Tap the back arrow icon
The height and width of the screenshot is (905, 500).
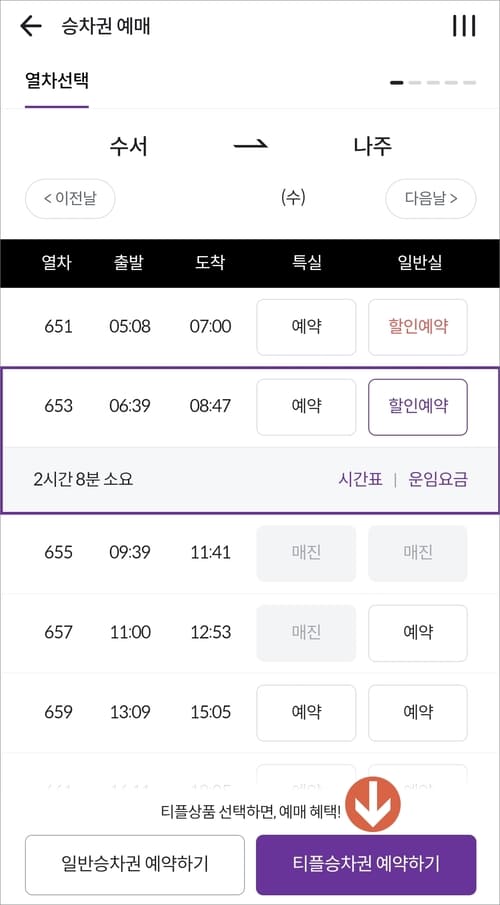[31, 27]
